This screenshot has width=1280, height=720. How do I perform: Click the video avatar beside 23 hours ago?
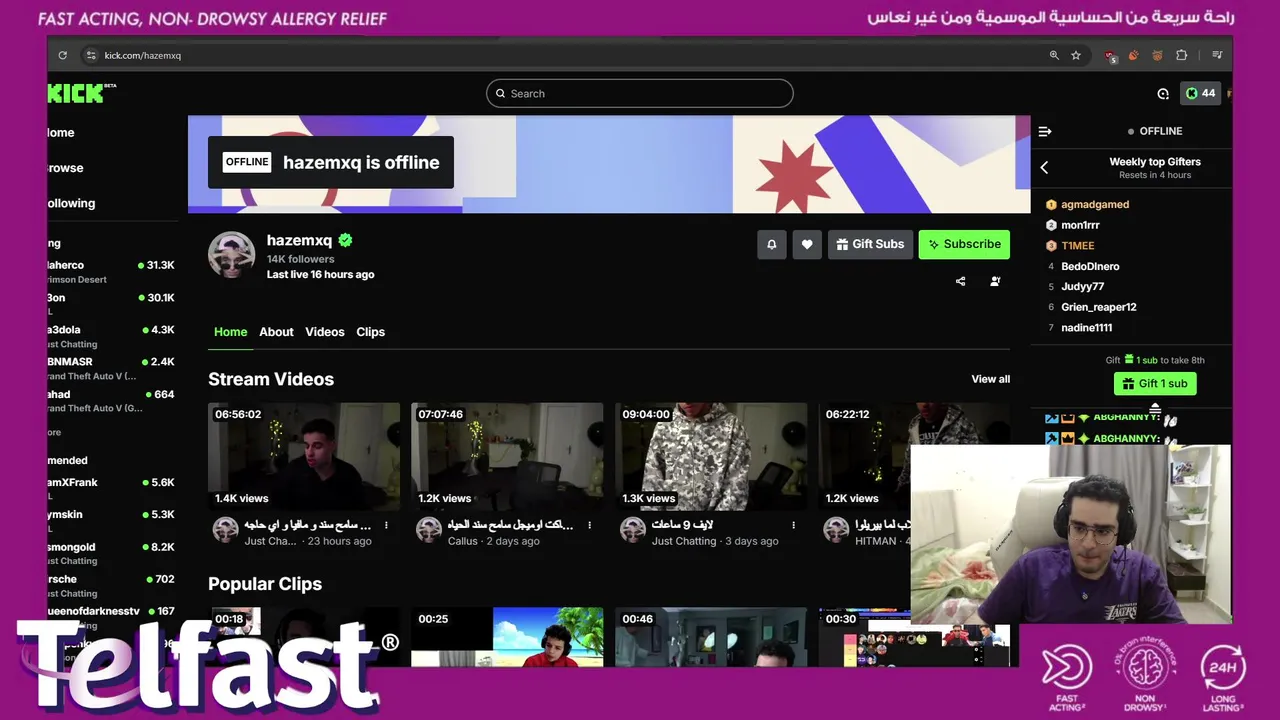pos(225,530)
